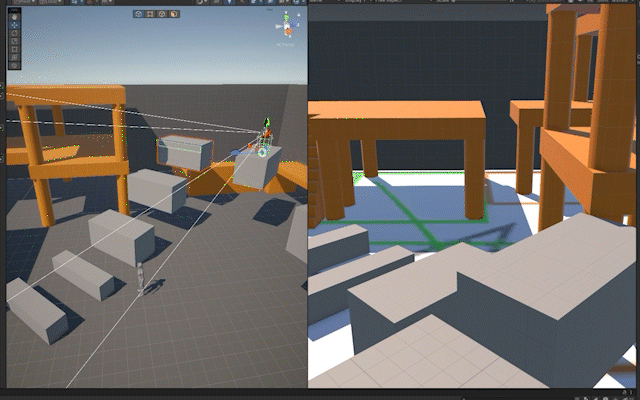This screenshot has height=400, width=640.
Task: Click the fourth overlay button, orange shaded cube
Action: coord(174,14)
